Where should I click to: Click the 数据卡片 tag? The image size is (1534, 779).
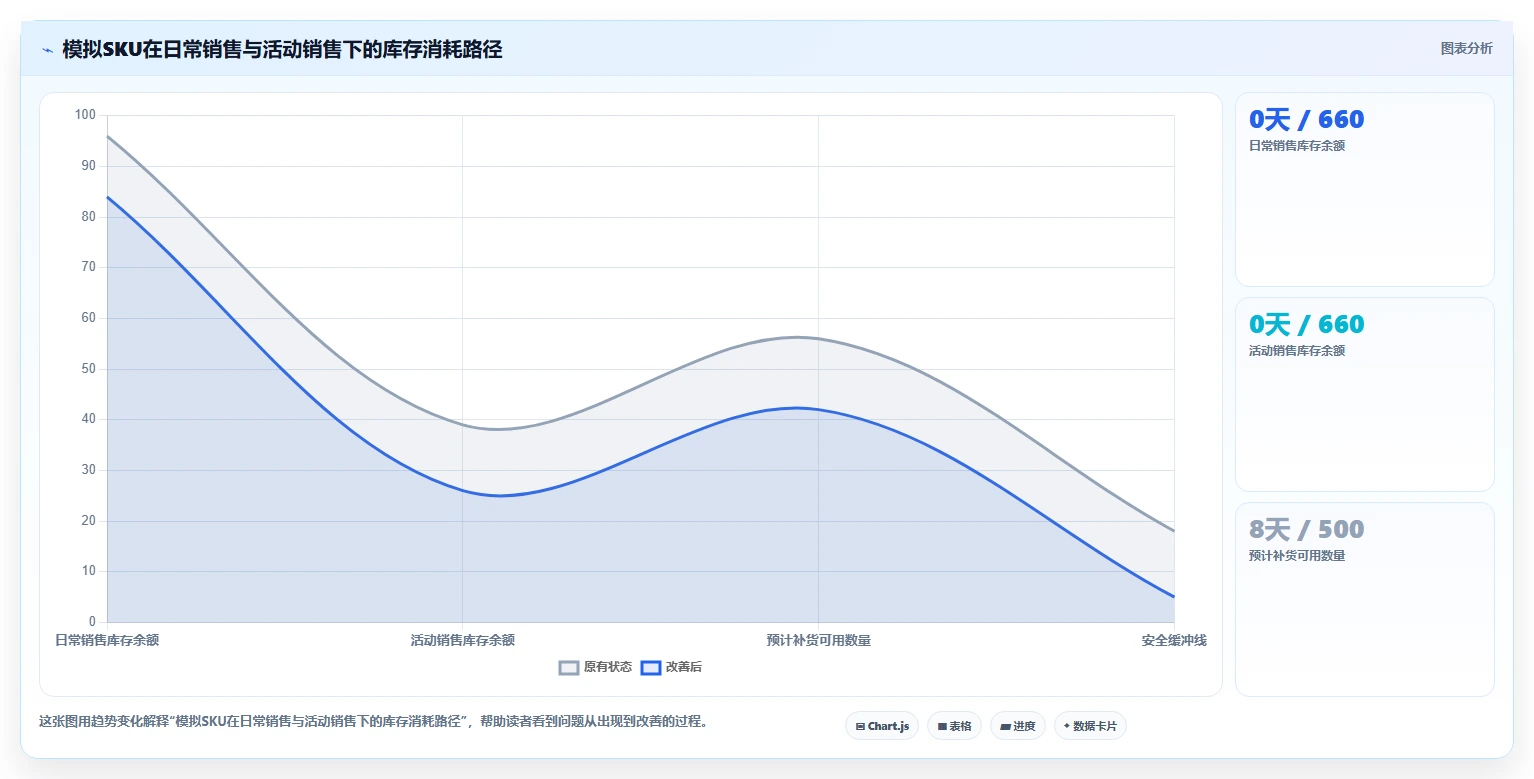(1090, 726)
